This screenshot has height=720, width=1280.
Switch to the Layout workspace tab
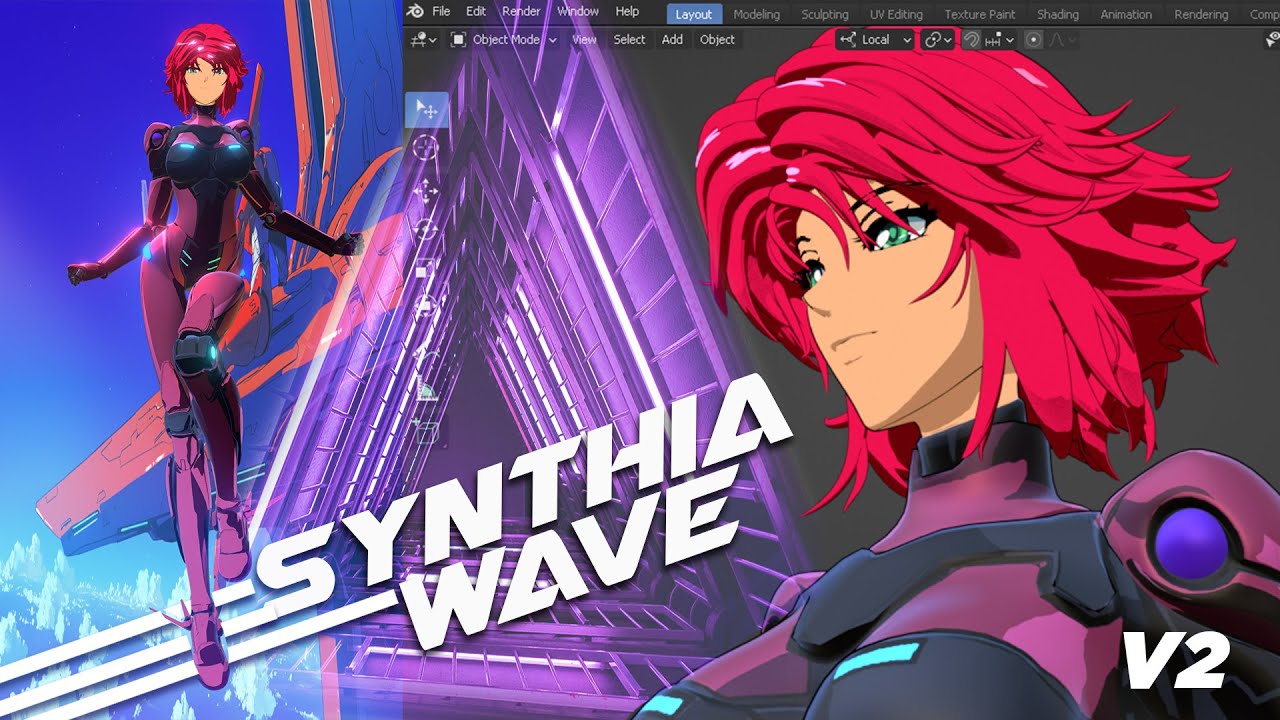point(694,14)
